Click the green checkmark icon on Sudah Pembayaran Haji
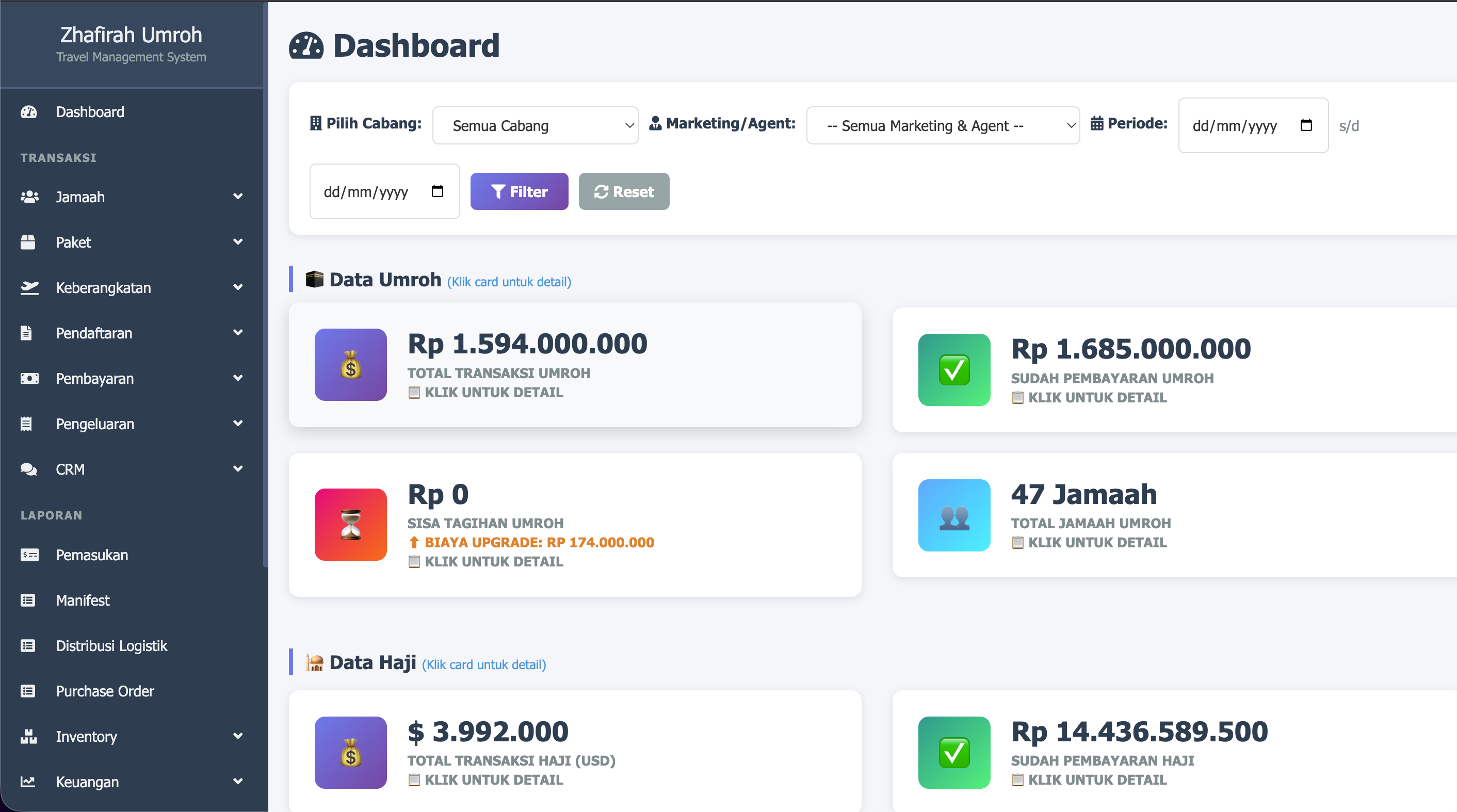The image size is (1457, 812). tap(954, 753)
